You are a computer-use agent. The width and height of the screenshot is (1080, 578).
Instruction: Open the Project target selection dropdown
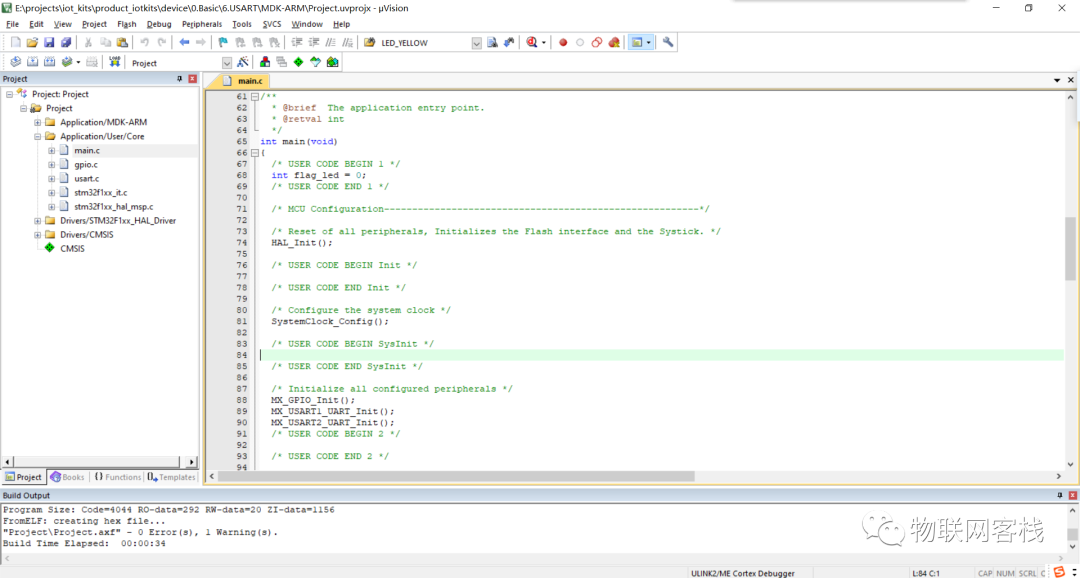click(227, 63)
